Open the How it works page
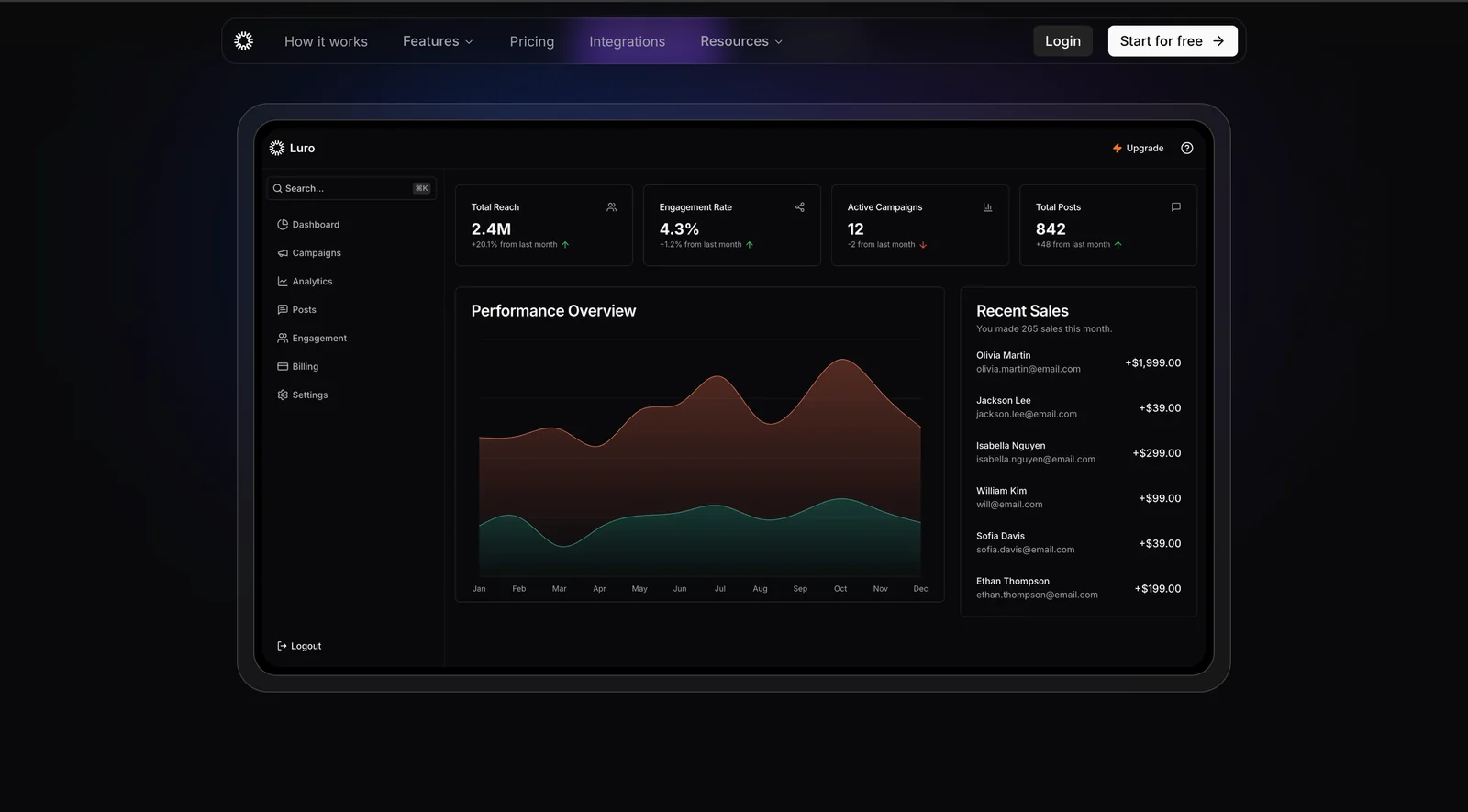 (x=326, y=41)
